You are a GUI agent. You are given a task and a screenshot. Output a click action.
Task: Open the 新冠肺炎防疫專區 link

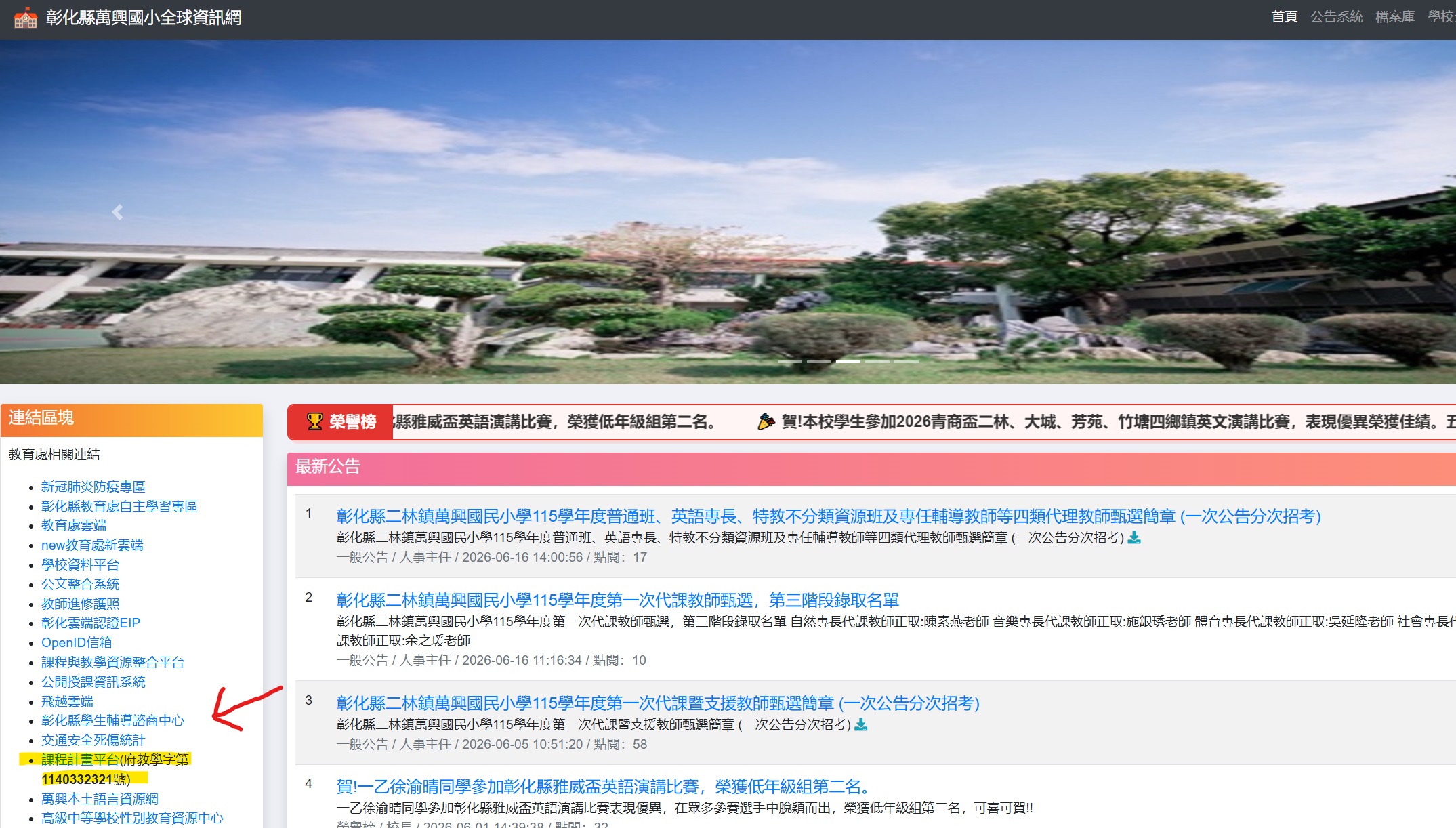click(x=93, y=487)
